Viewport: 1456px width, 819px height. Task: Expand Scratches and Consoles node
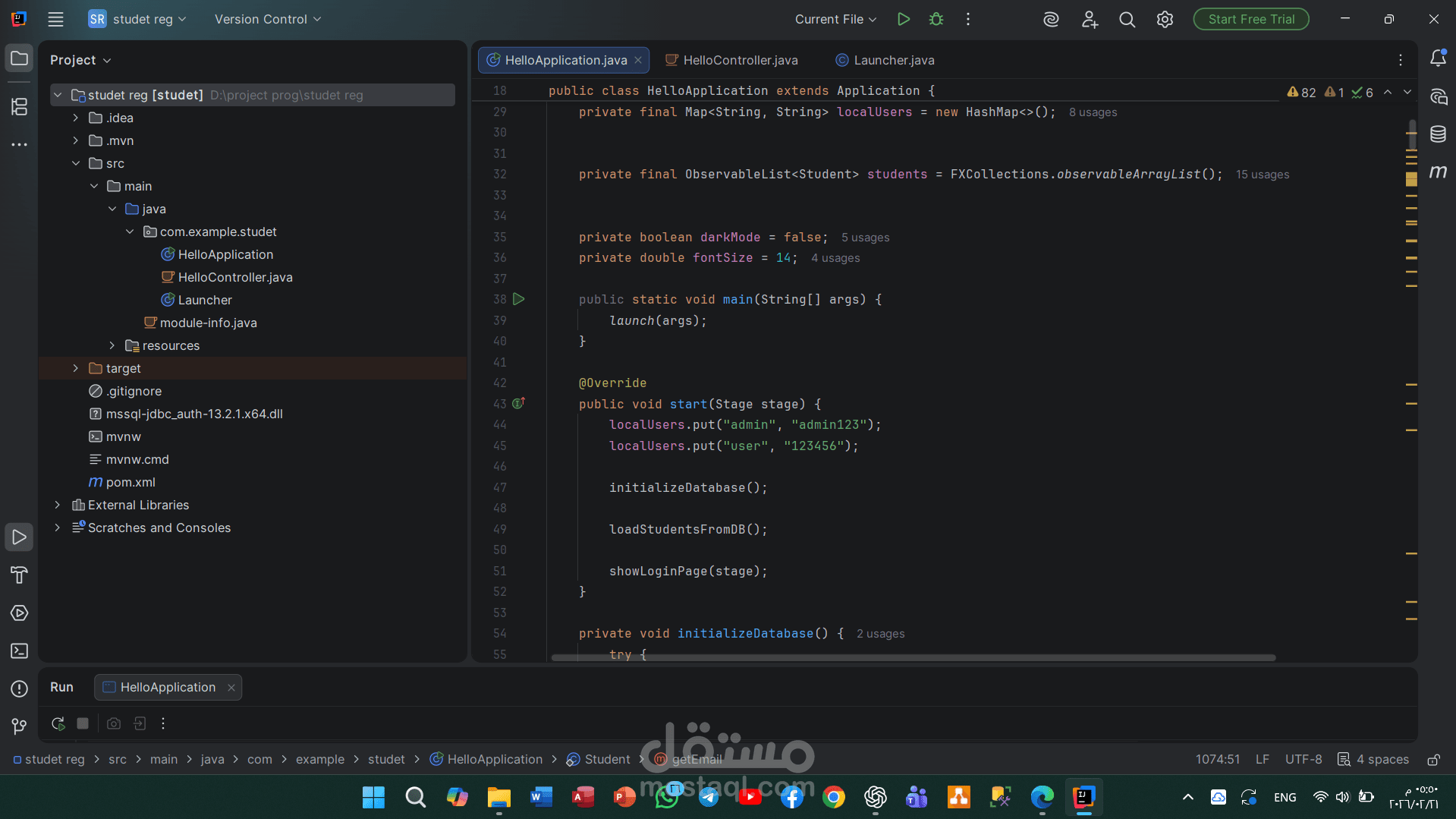coord(57,528)
